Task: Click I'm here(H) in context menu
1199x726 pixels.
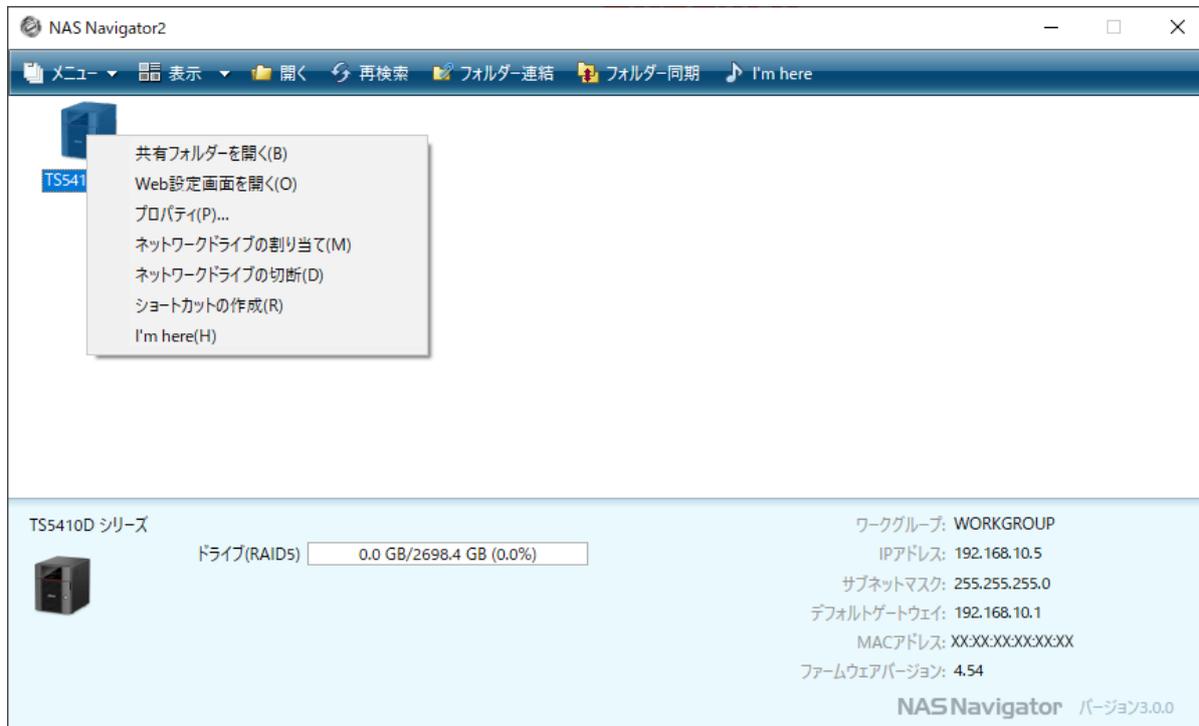Action: point(175,336)
